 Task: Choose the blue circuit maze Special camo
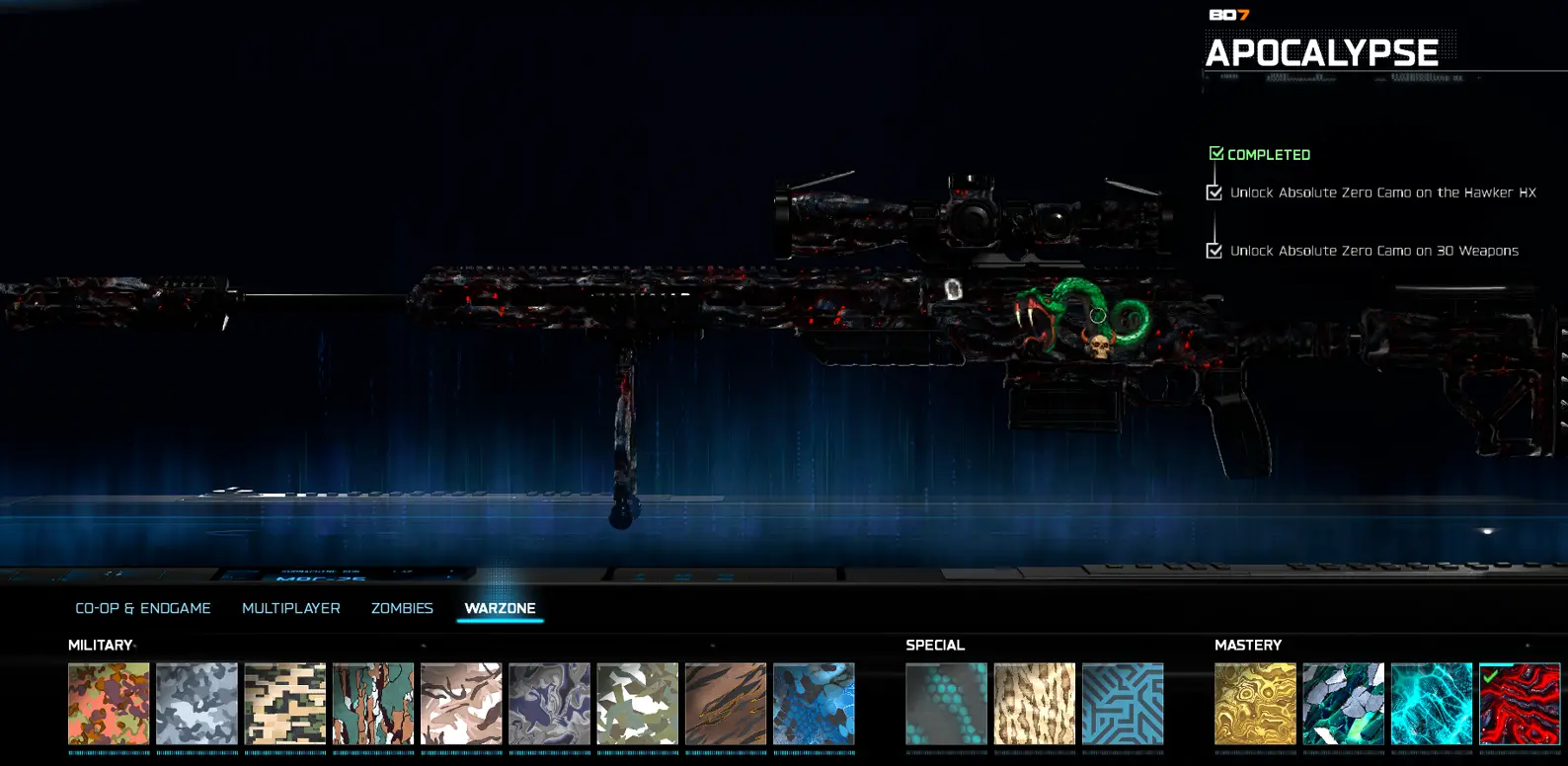click(1123, 704)
